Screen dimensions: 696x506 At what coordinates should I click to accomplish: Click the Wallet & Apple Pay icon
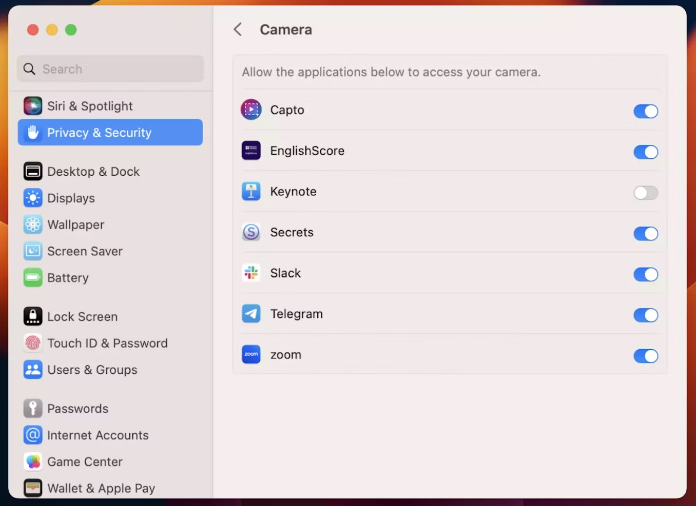tap(33, 488)
